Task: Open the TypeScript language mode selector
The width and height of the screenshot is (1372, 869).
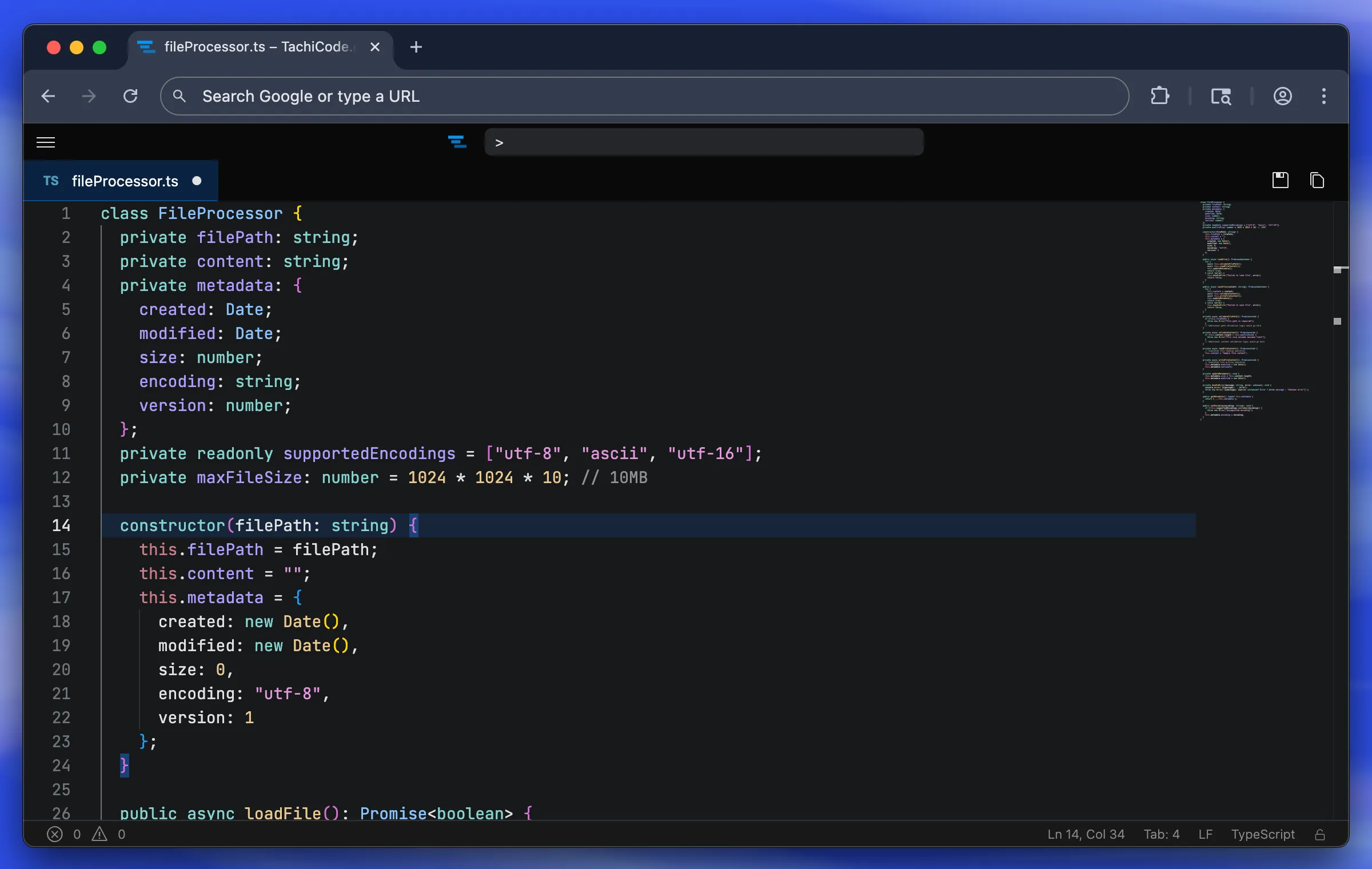Action: [1262, 834]
